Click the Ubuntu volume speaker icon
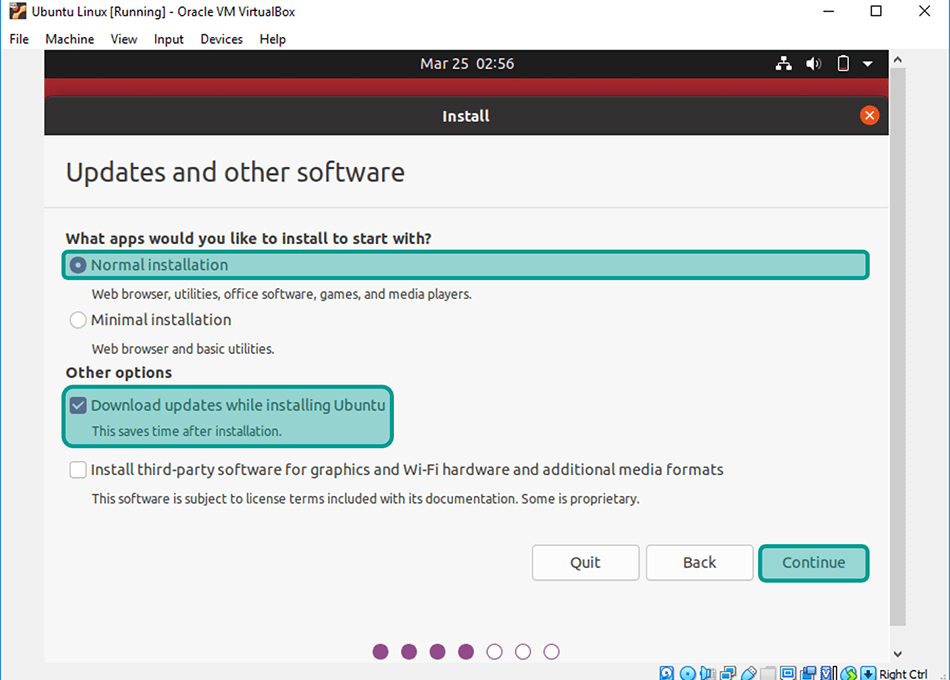The image size is (950, 680). [x=813, y=63]
